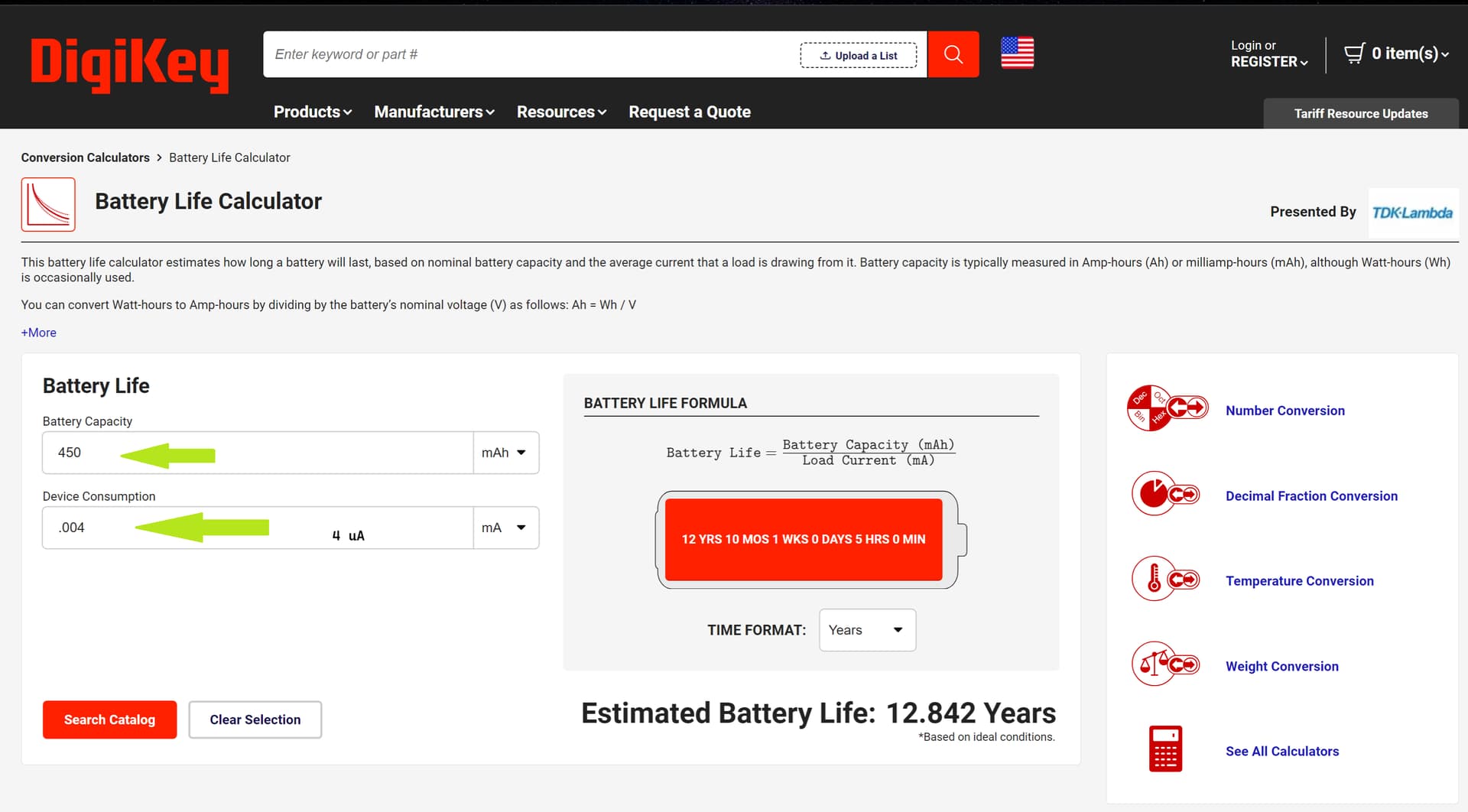Click the Number Conversion icon
This screenshot has width=1468, height=812.
(1167, 408)
